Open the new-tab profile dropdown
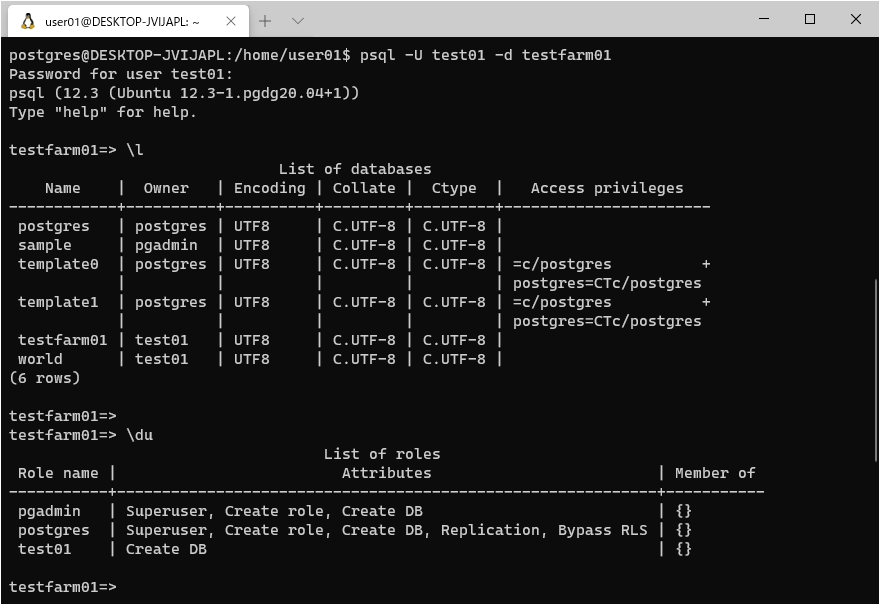880x605 pixels. pyautogui.click(x=298, y=21)
